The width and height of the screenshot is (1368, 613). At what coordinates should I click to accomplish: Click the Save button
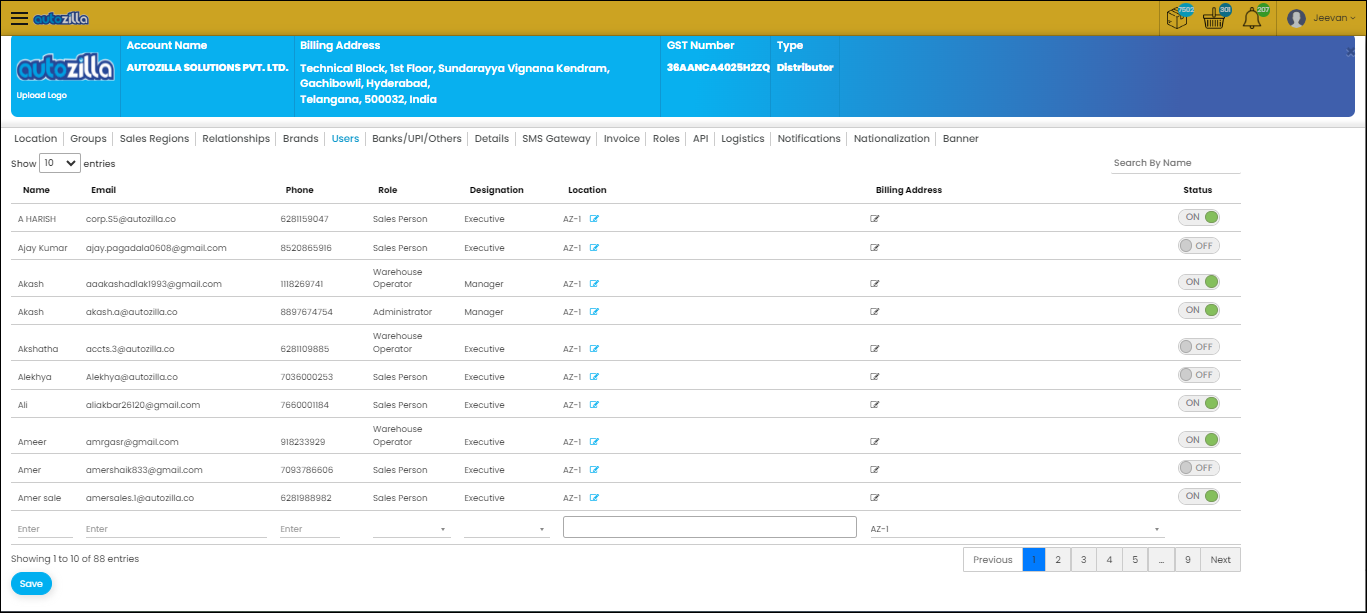(x=31, y=584)
